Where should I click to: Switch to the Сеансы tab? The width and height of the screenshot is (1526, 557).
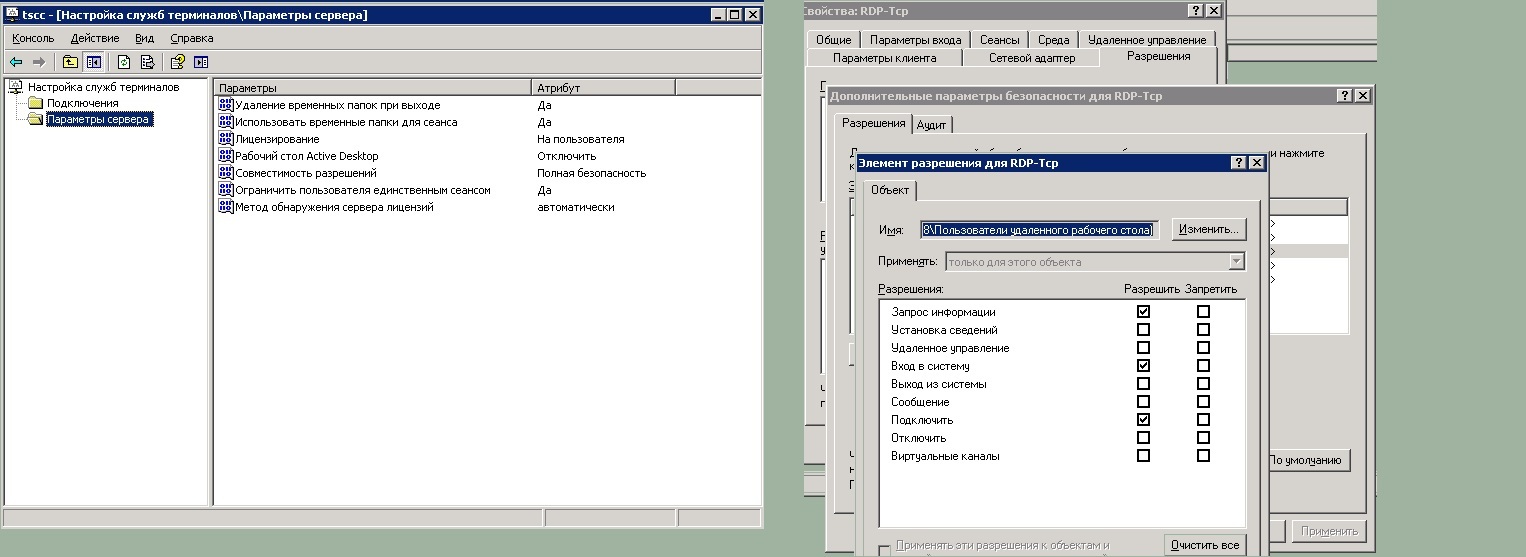tap(1000, 40)
